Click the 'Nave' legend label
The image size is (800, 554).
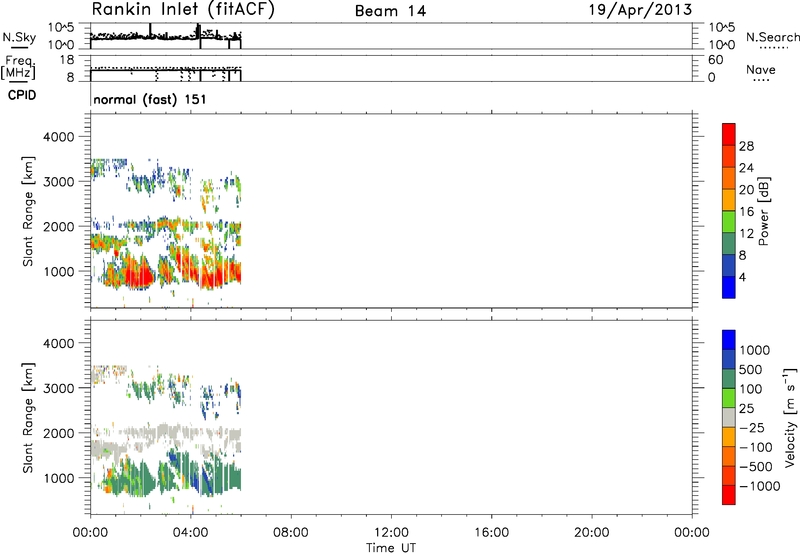[761, 70]
